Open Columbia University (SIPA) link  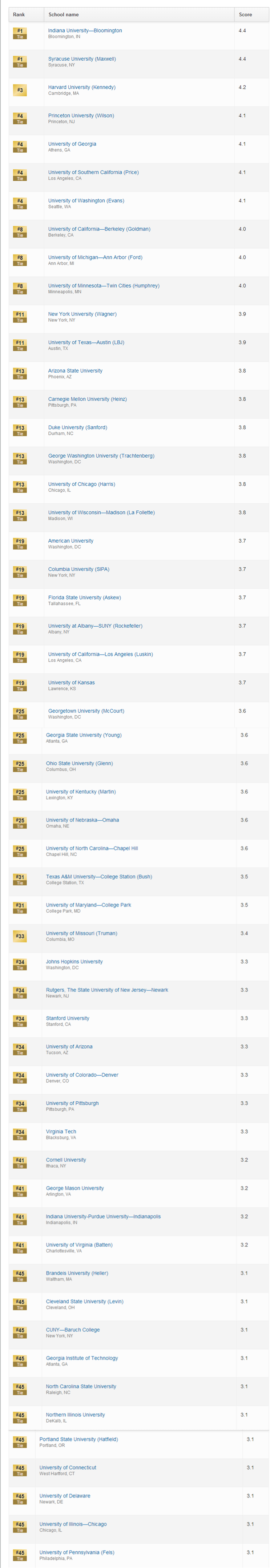coord(79,569)
